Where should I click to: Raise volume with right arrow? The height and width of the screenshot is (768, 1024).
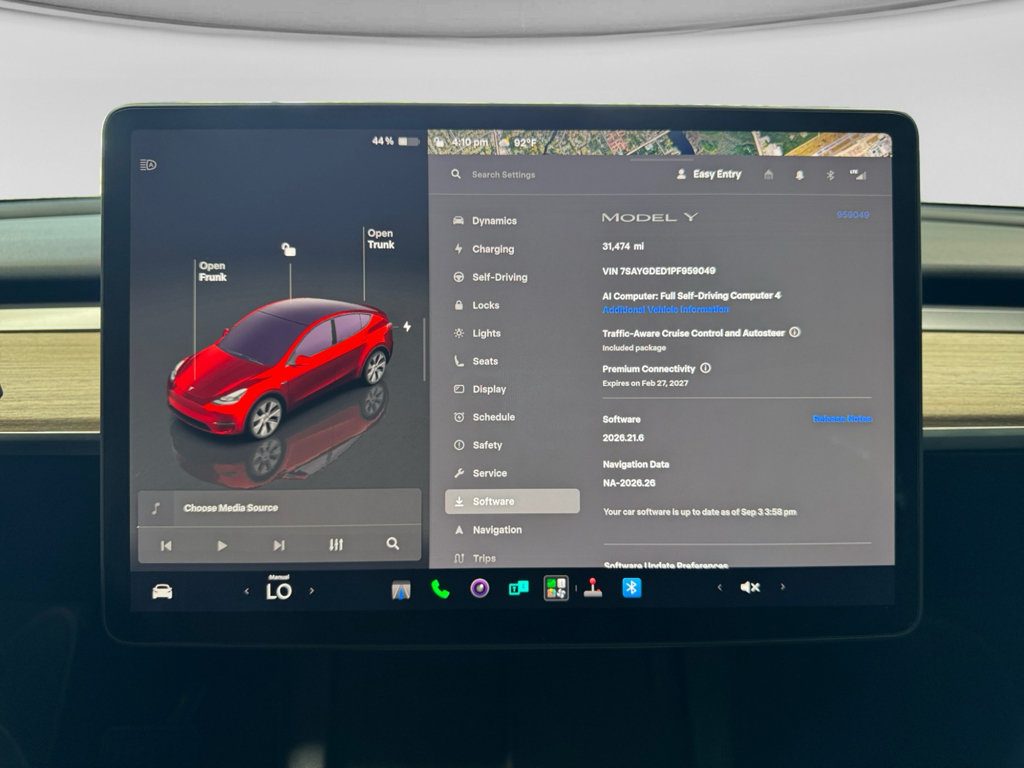pyautogui.click(x=782, y=586)
